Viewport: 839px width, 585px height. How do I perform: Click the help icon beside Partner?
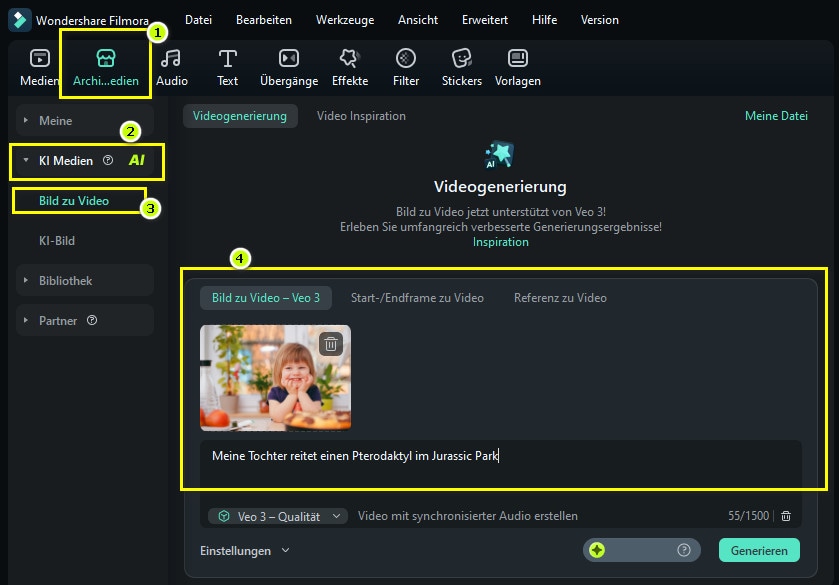92,320
